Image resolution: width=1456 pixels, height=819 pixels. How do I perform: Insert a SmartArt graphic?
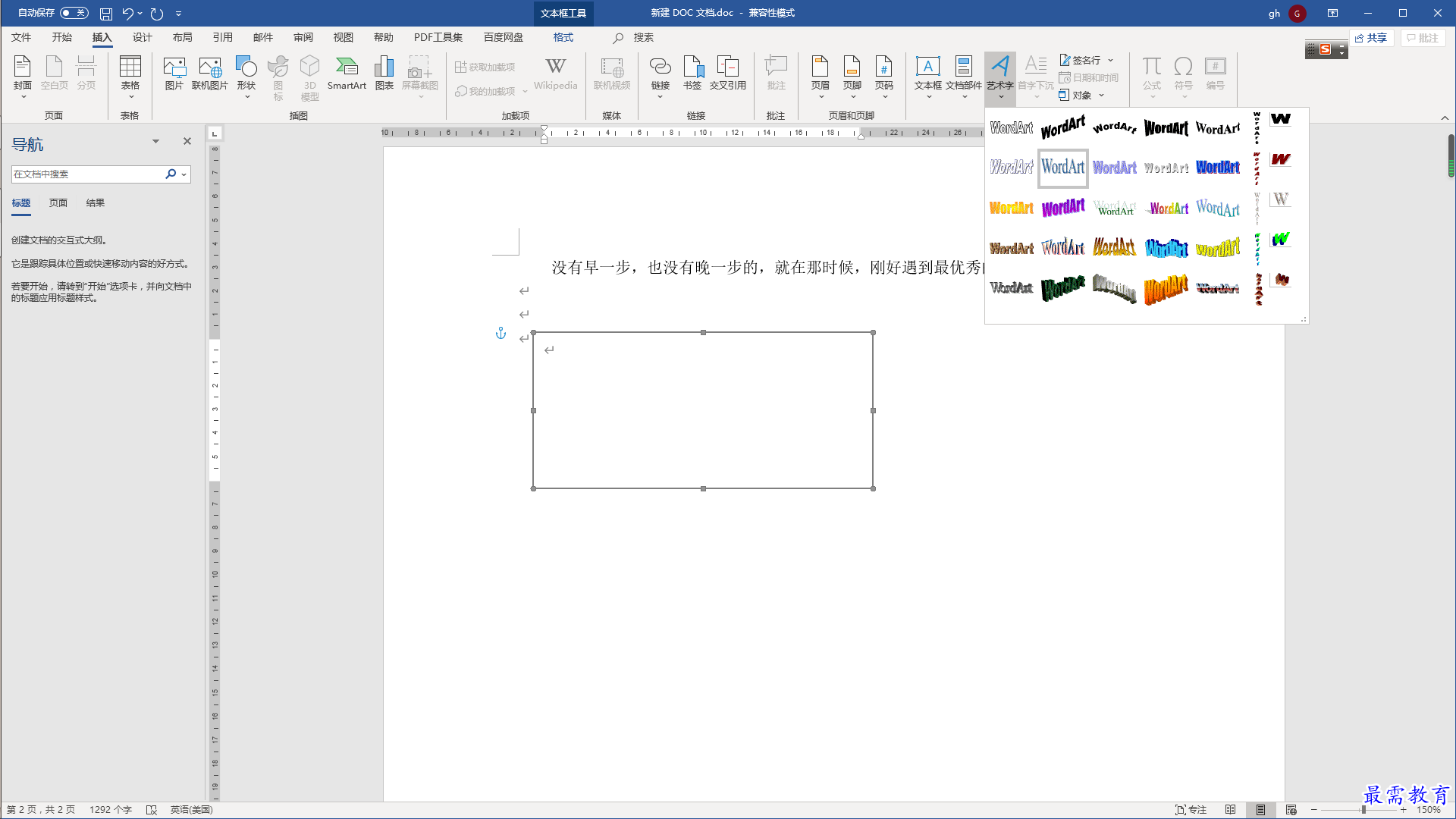pos(347,74)
